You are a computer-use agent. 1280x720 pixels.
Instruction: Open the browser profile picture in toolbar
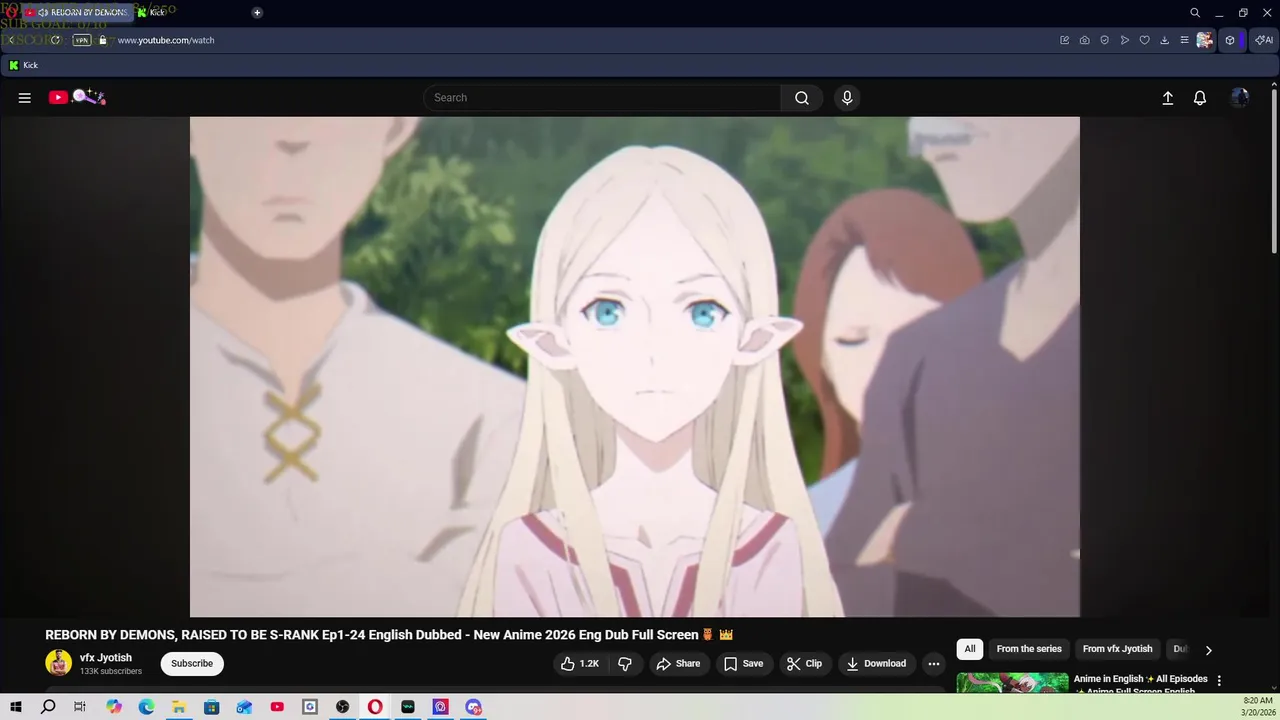[x=1205, y=40]
